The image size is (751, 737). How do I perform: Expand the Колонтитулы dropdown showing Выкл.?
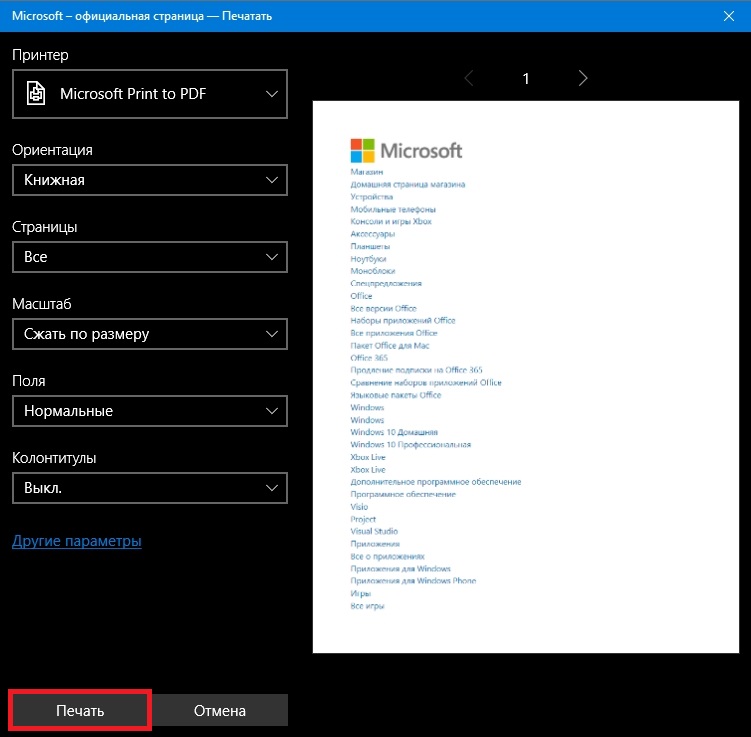click(150, 488)
